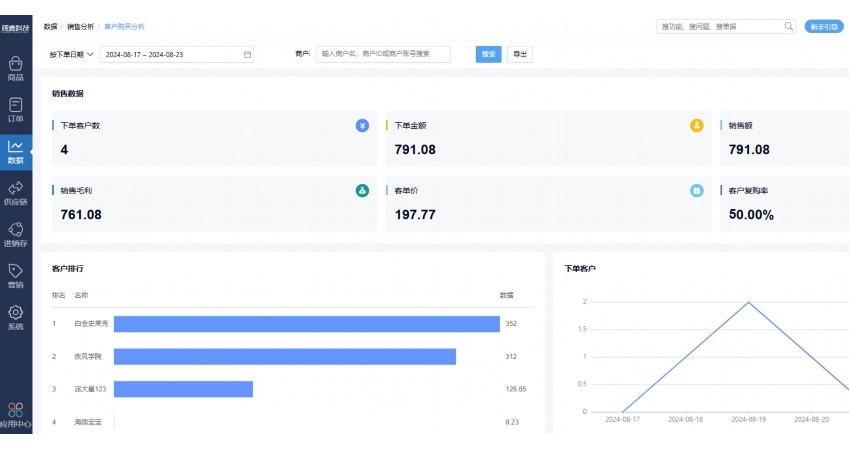Click the 导出 export button
This screenshot has width=849, height=449.
[x=519, y=54]
